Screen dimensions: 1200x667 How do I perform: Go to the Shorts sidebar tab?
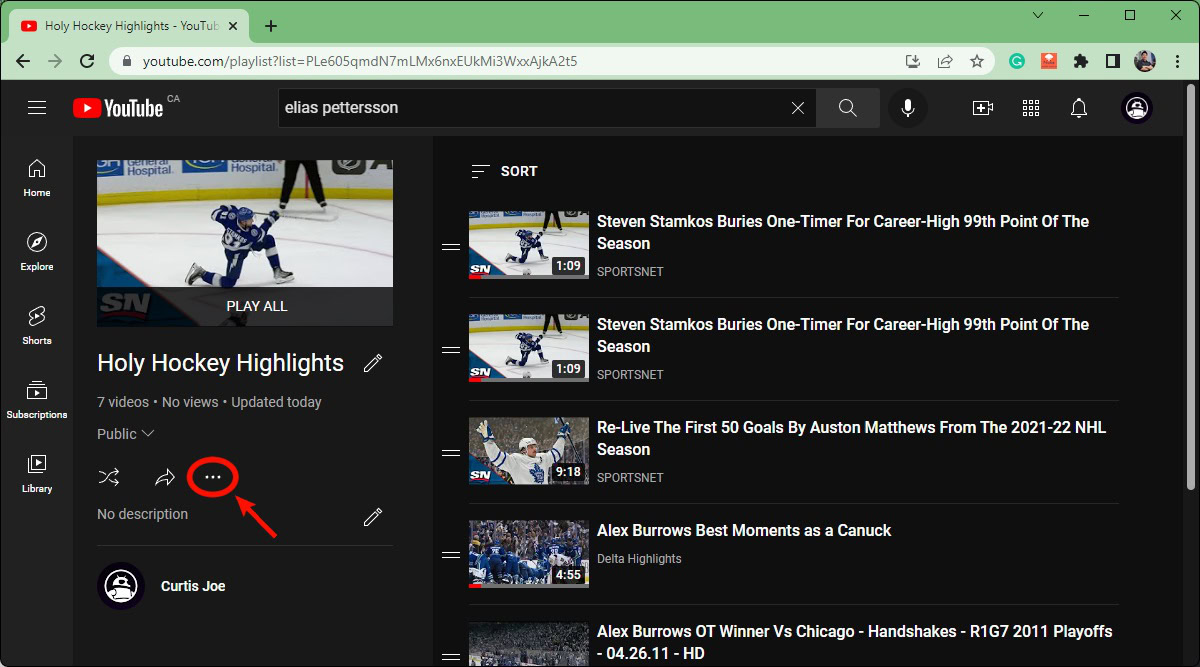[37, 325]
